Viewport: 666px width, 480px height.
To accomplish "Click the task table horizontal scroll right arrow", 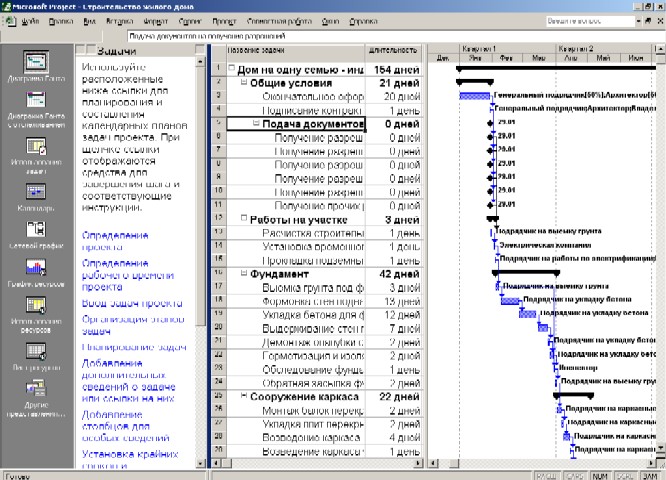I will (x=418, y=463).
